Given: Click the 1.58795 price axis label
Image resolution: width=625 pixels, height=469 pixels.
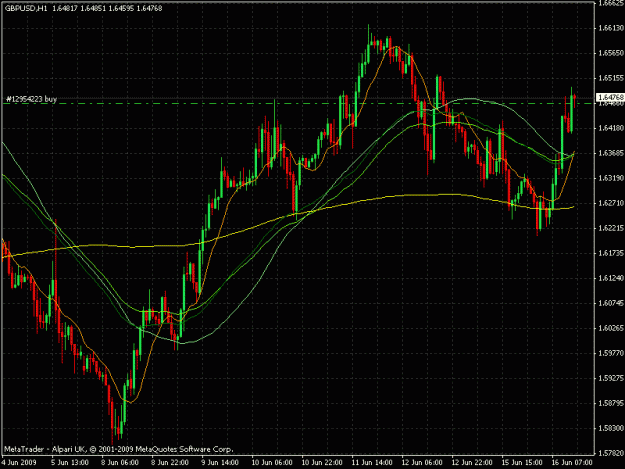Looking at the screenshot, I should [x=611, y=403].
